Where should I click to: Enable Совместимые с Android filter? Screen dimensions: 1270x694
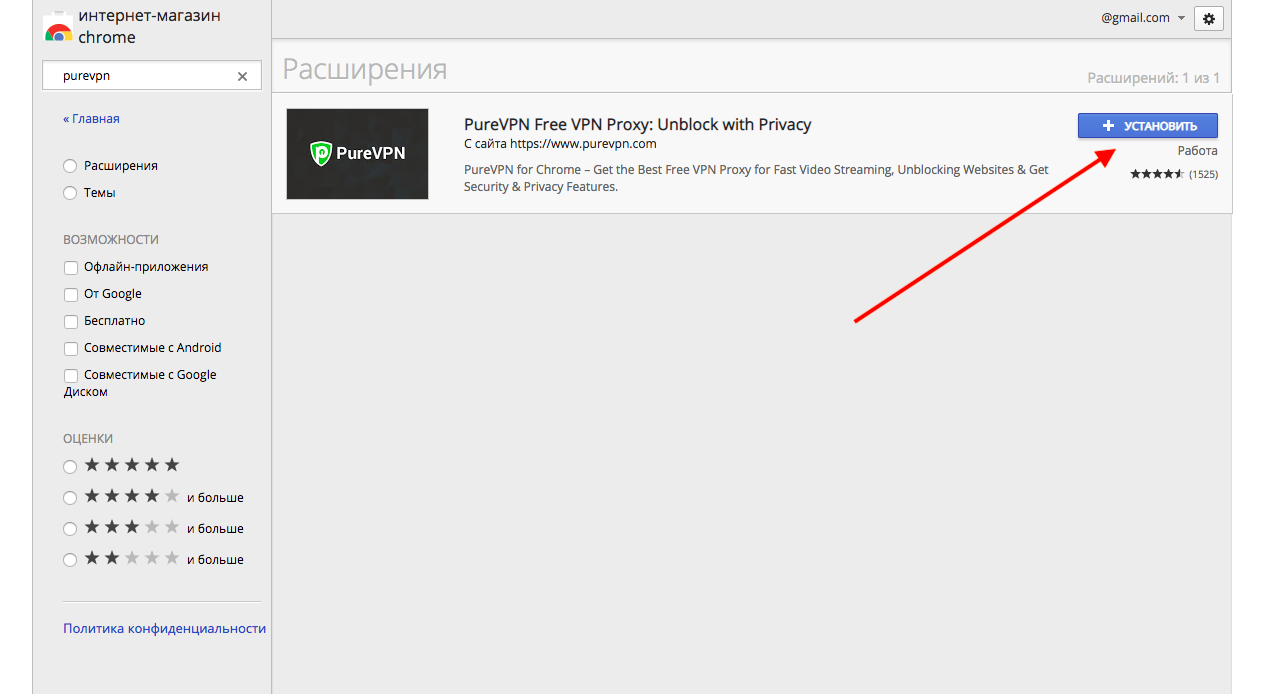[71, 349]
